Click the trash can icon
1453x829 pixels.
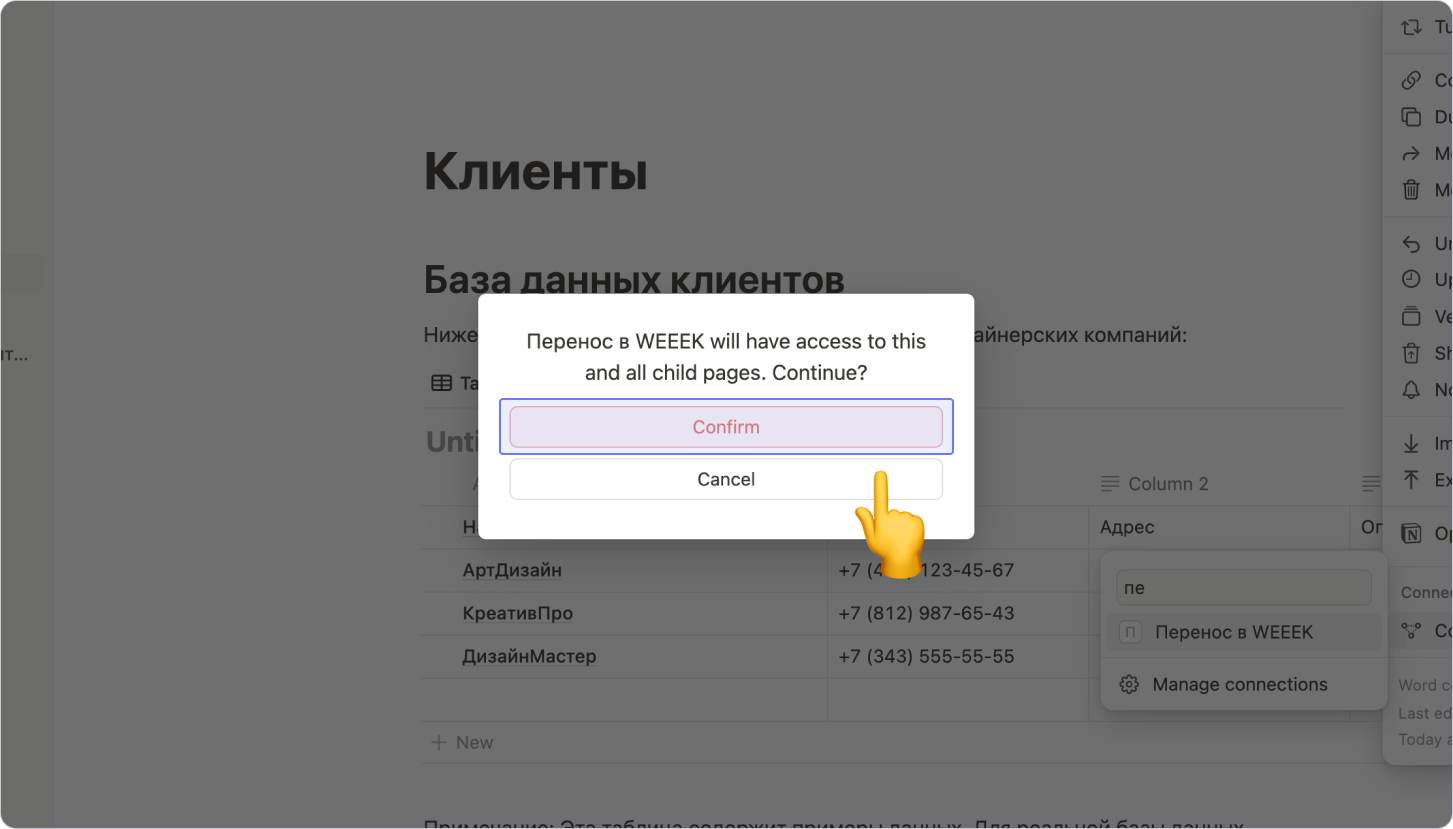(x=1411, y=190)
